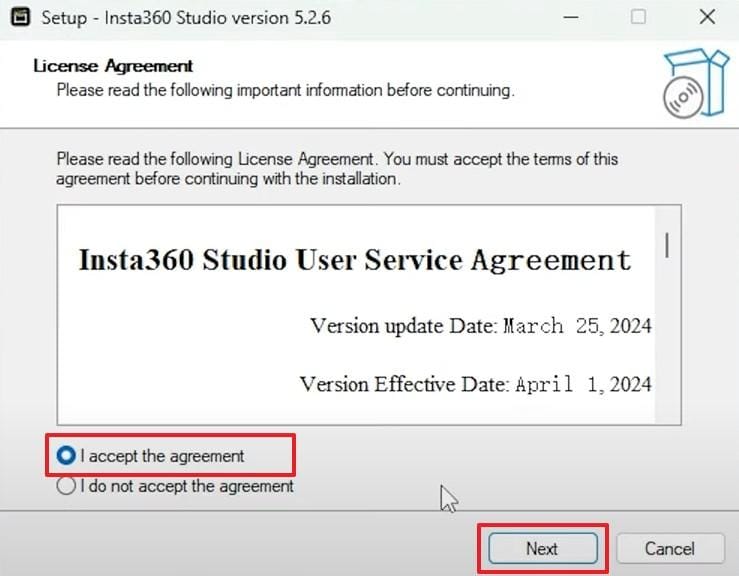This screenshot has height=576, width=739.
Task: Click "Version update Date: March 25, 2024" line
Action: coord(481,326)
